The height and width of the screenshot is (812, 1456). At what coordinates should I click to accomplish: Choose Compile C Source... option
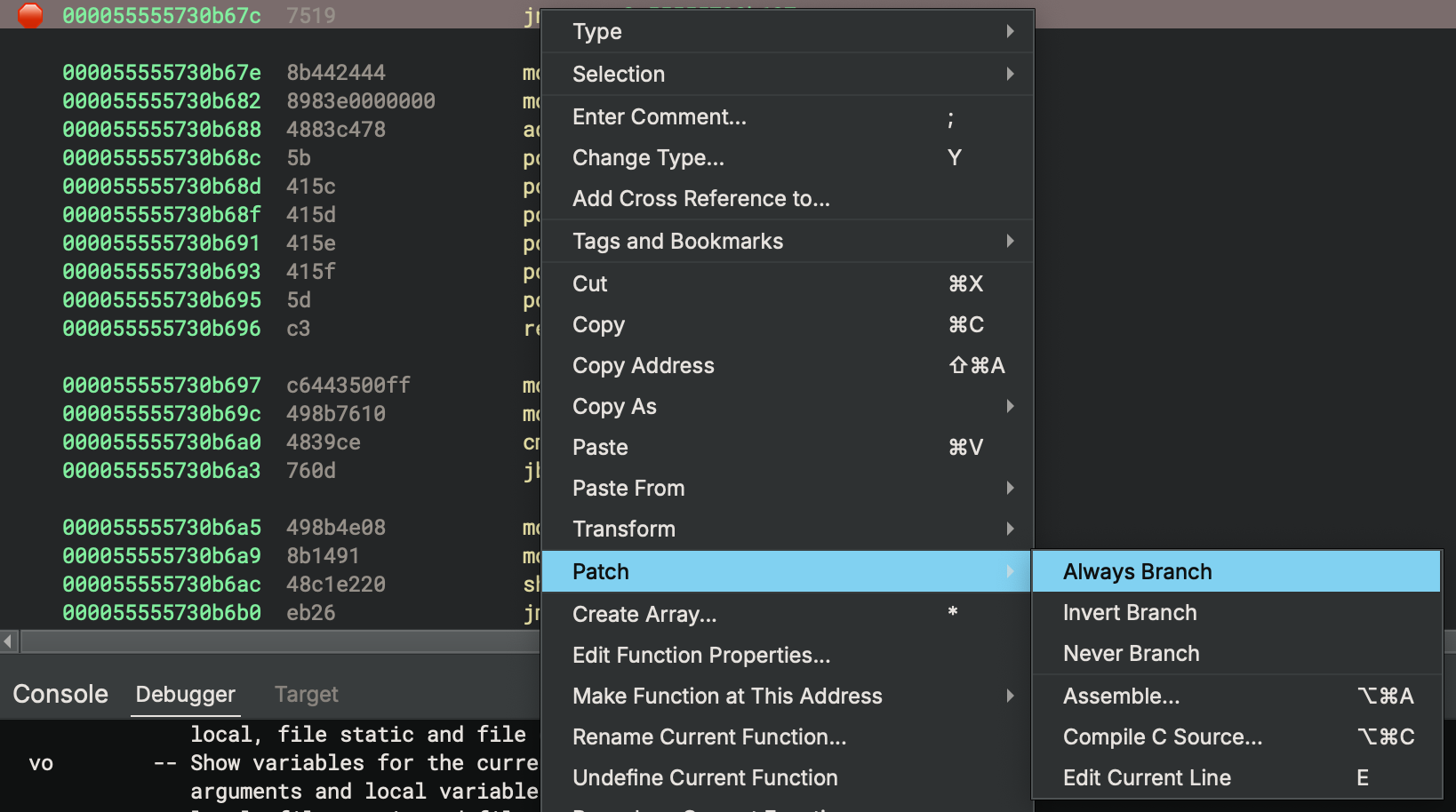pos(1236,737)
